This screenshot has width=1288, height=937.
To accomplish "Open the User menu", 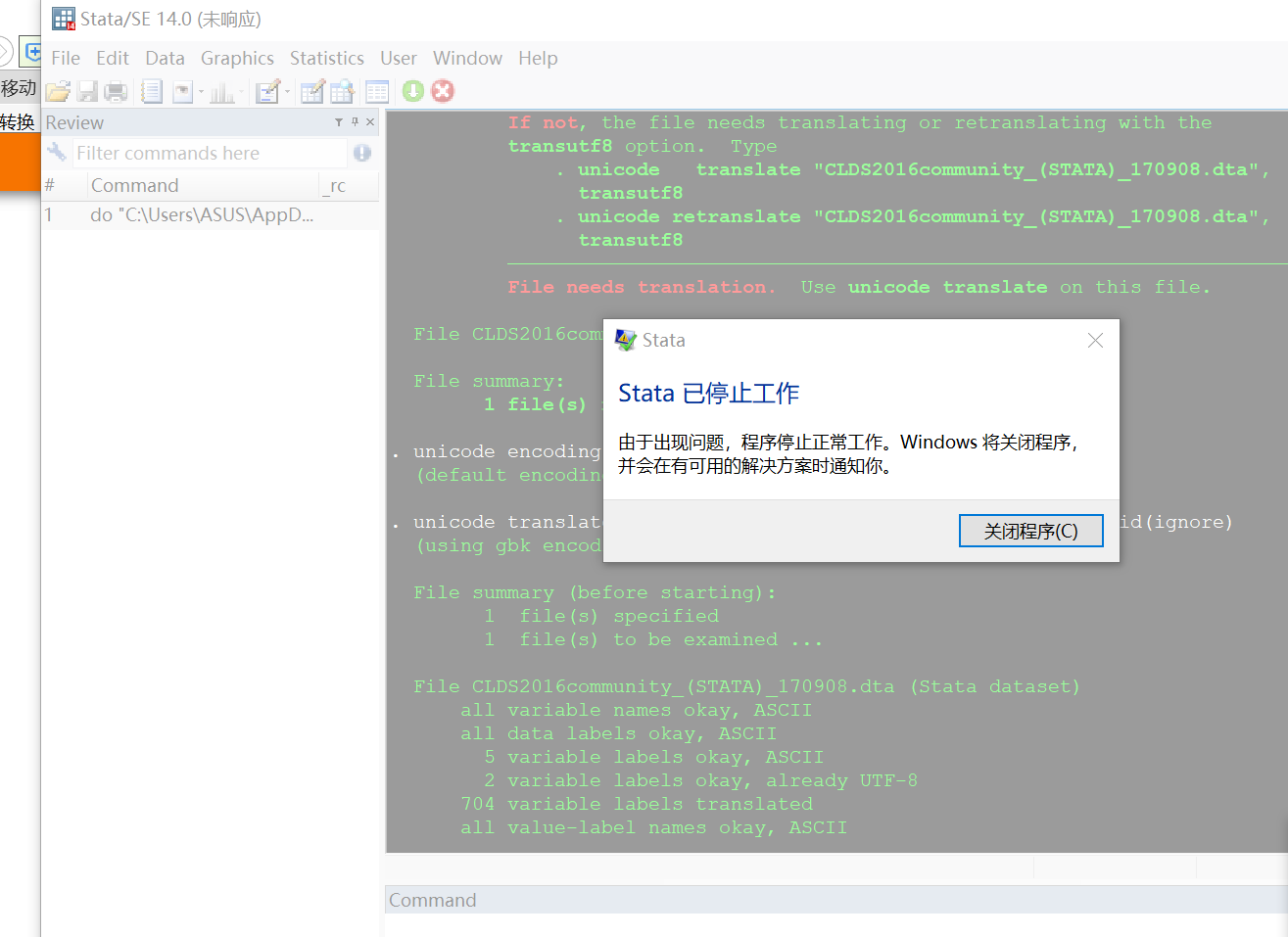I will tap(399, 58).
